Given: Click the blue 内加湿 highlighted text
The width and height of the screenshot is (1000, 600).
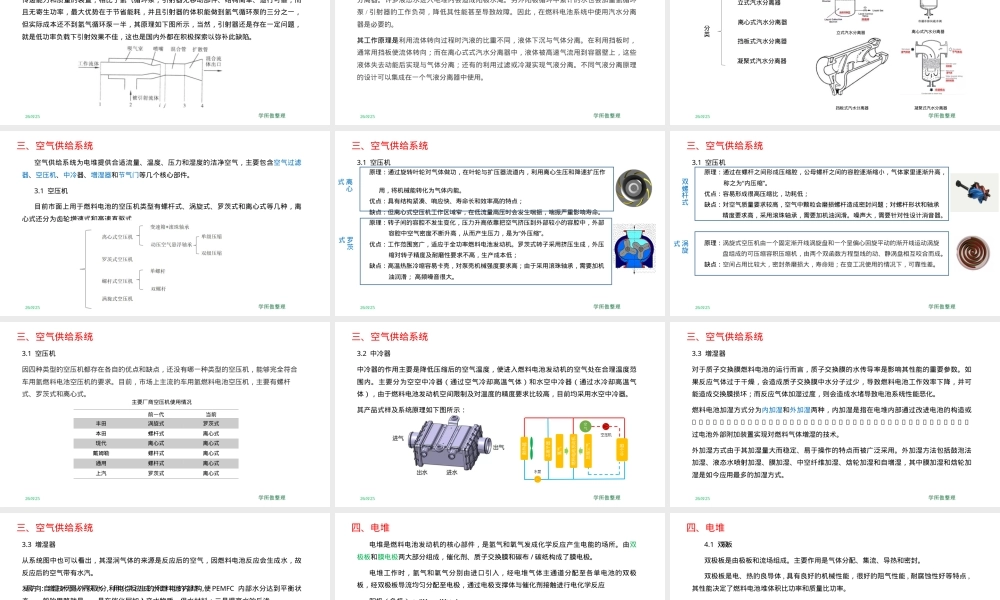Looking at the screenshot, I should point(772,410).
